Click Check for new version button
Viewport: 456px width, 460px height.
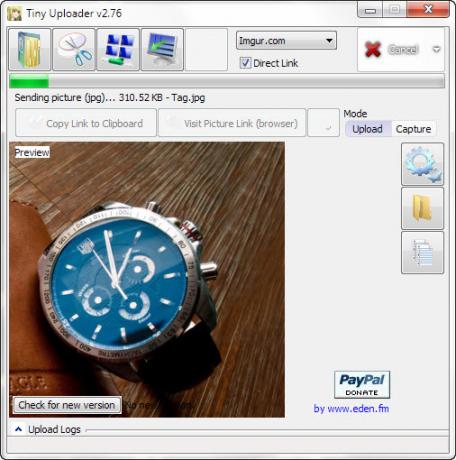(67, 405)
